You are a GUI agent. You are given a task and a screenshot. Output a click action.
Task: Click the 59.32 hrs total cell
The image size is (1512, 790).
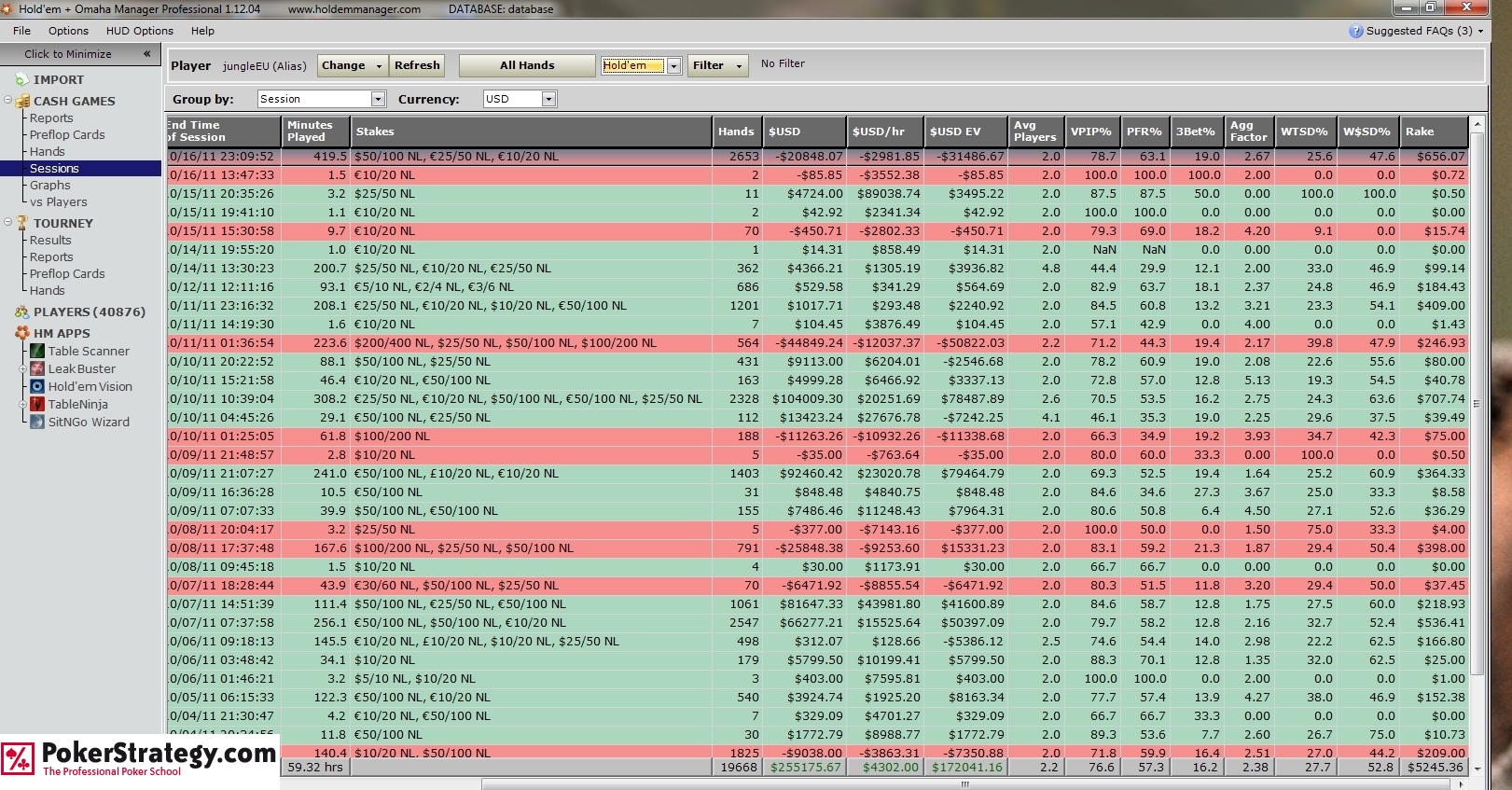(315, 768)
